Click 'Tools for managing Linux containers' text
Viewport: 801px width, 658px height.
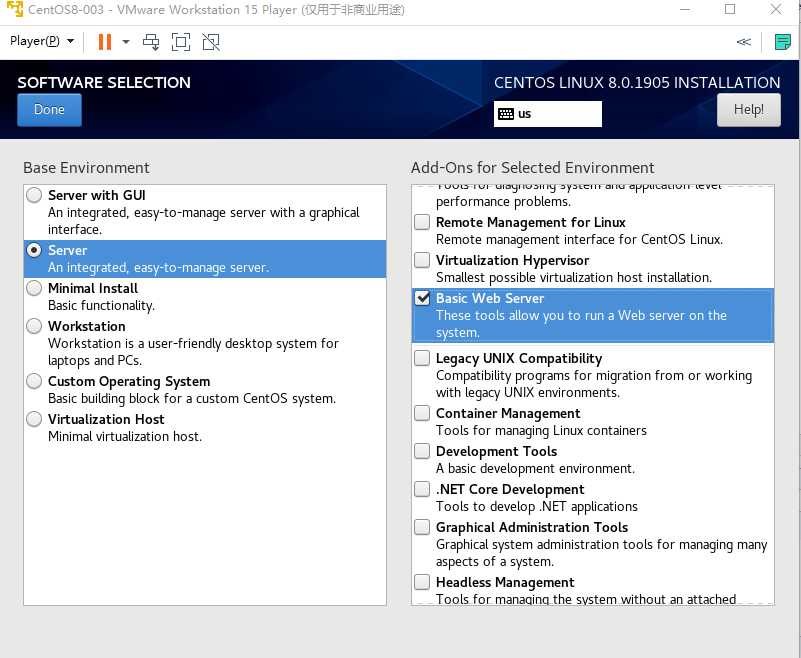coord(541,431)
